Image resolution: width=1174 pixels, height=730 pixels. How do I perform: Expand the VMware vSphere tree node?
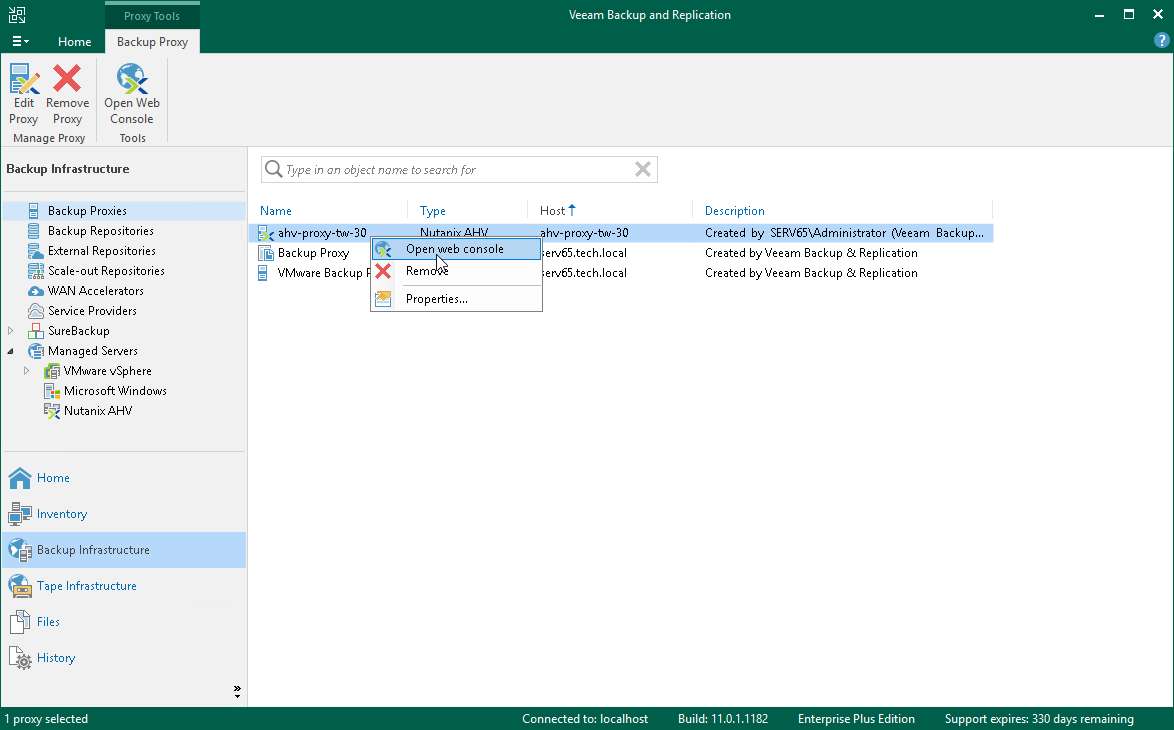(27, 371)
